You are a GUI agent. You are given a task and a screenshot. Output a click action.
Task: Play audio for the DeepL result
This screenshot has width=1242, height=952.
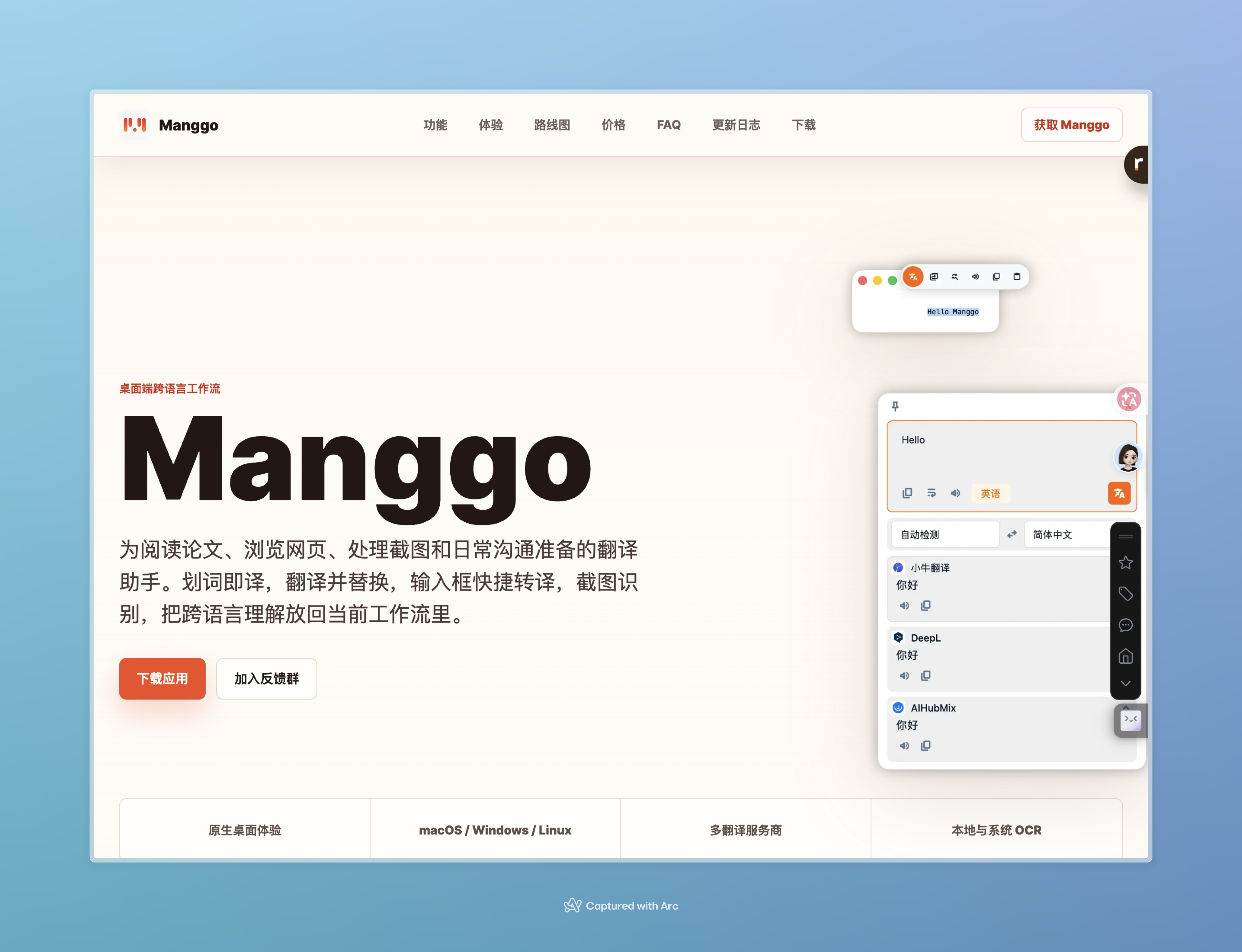[x=905, y=676]
